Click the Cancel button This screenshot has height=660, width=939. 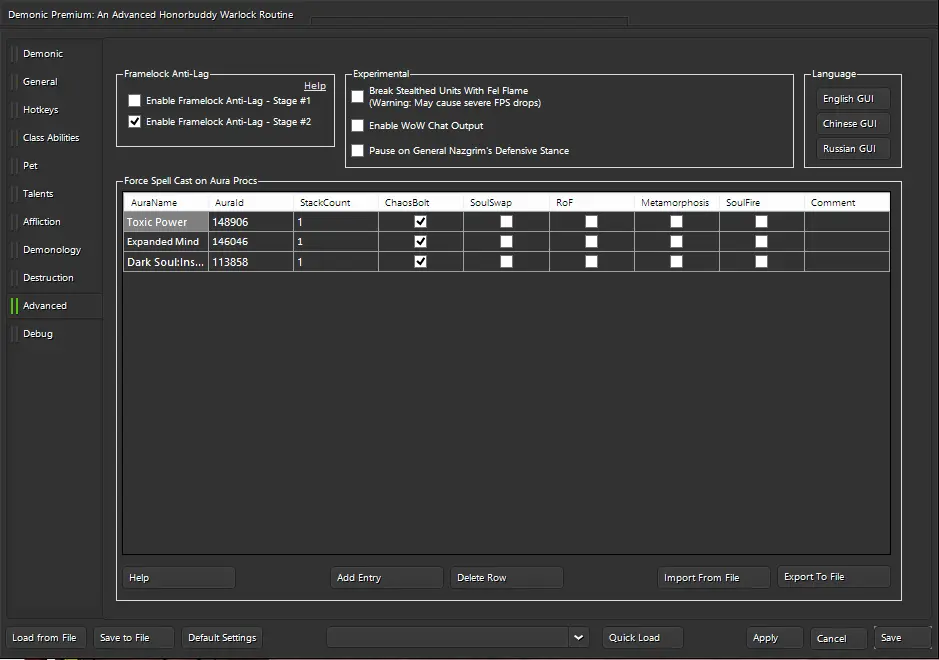tap(838, 638)
